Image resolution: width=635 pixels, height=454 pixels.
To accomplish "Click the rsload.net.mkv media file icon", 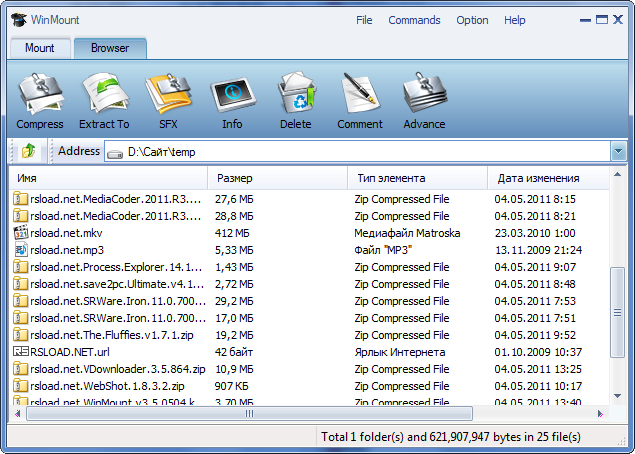I will [20, 233].
